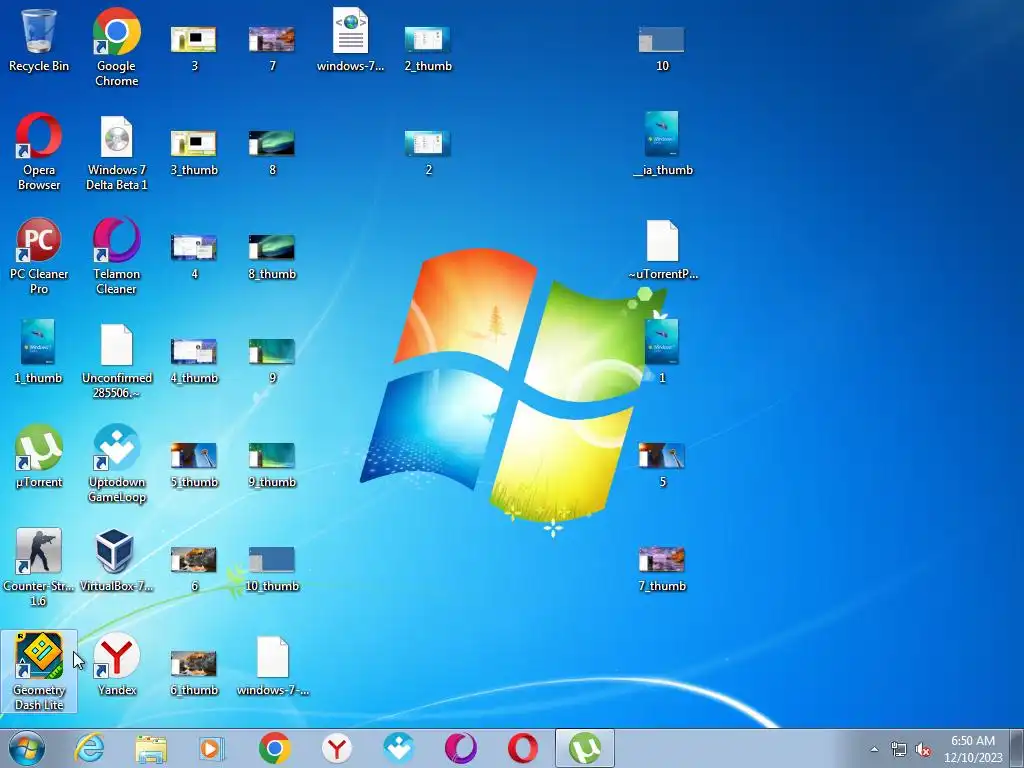Open the Recycle Bin desktop icon

click(x=39, y=40)
